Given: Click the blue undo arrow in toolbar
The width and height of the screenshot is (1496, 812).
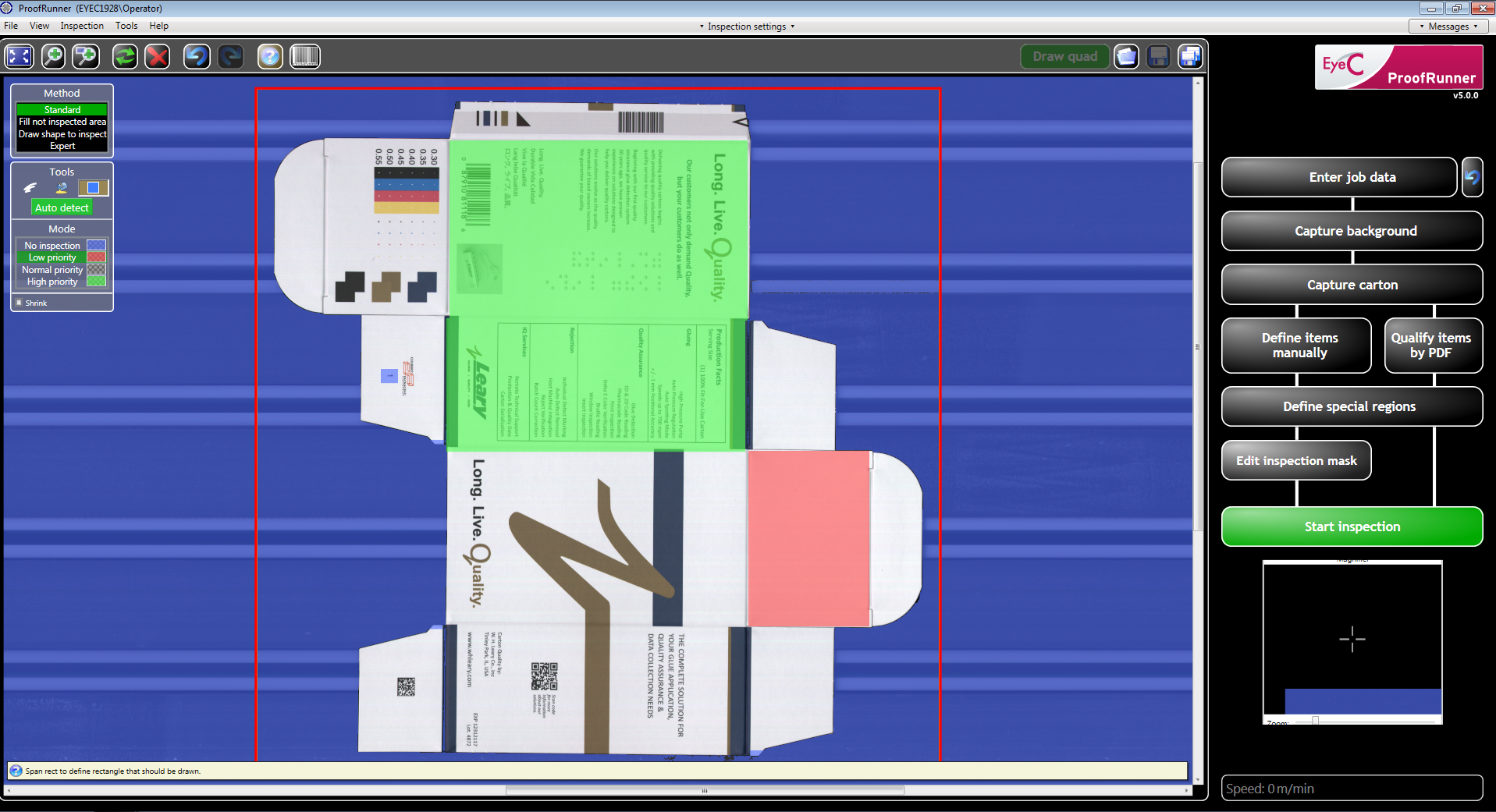Looking at the screenshot, I should click(197, 56).
